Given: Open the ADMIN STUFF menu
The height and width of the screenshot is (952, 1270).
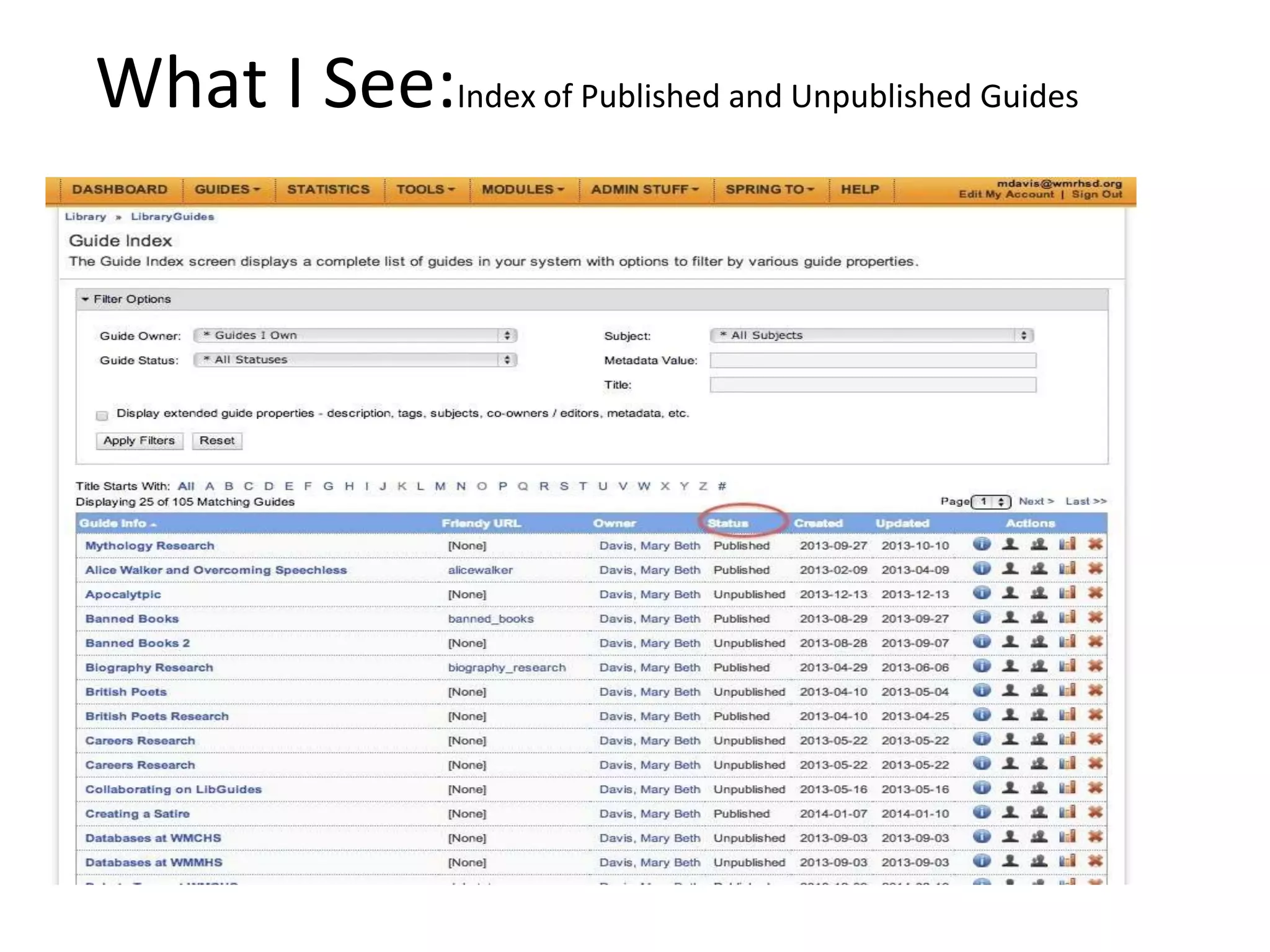Looking at the screenshot, I should [644, 190].
